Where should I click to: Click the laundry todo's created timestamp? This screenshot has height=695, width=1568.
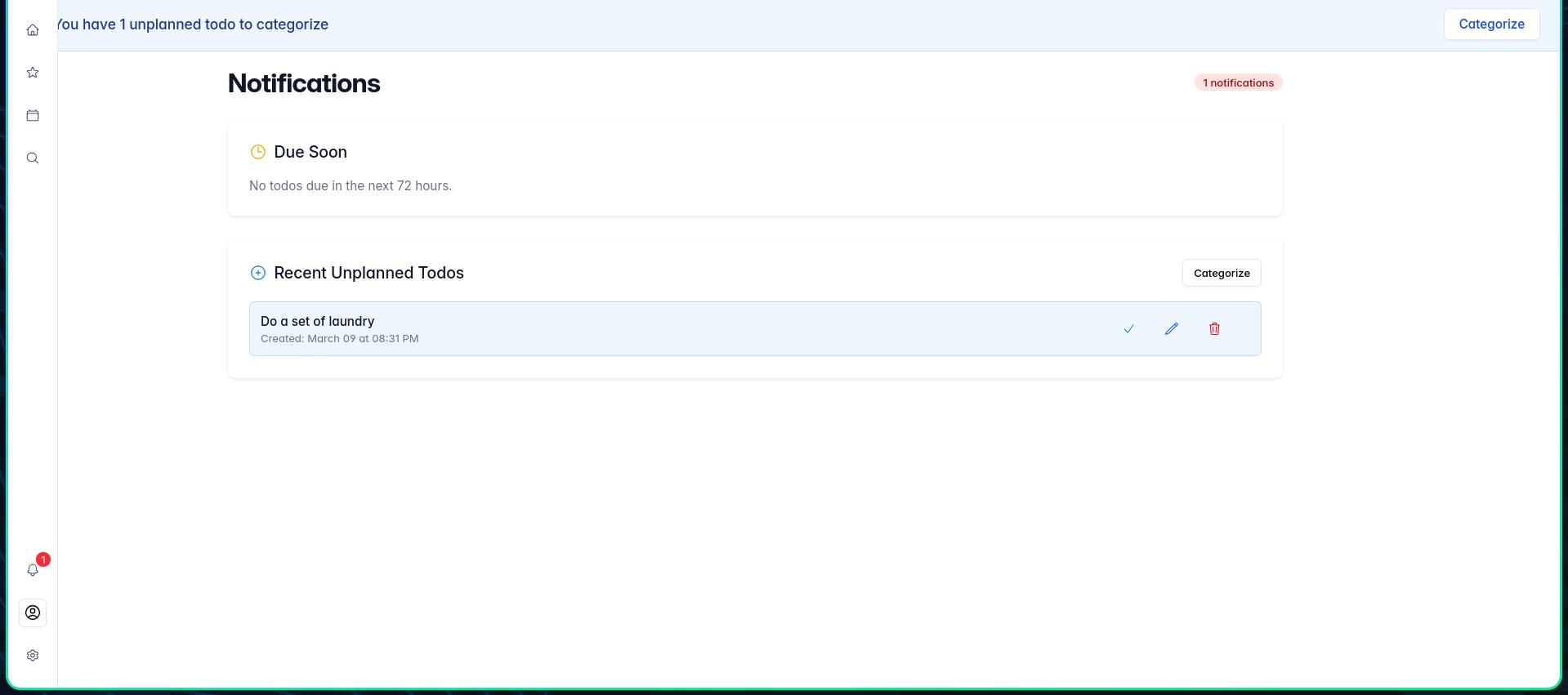pyautogui.click(x=339, y=338)
